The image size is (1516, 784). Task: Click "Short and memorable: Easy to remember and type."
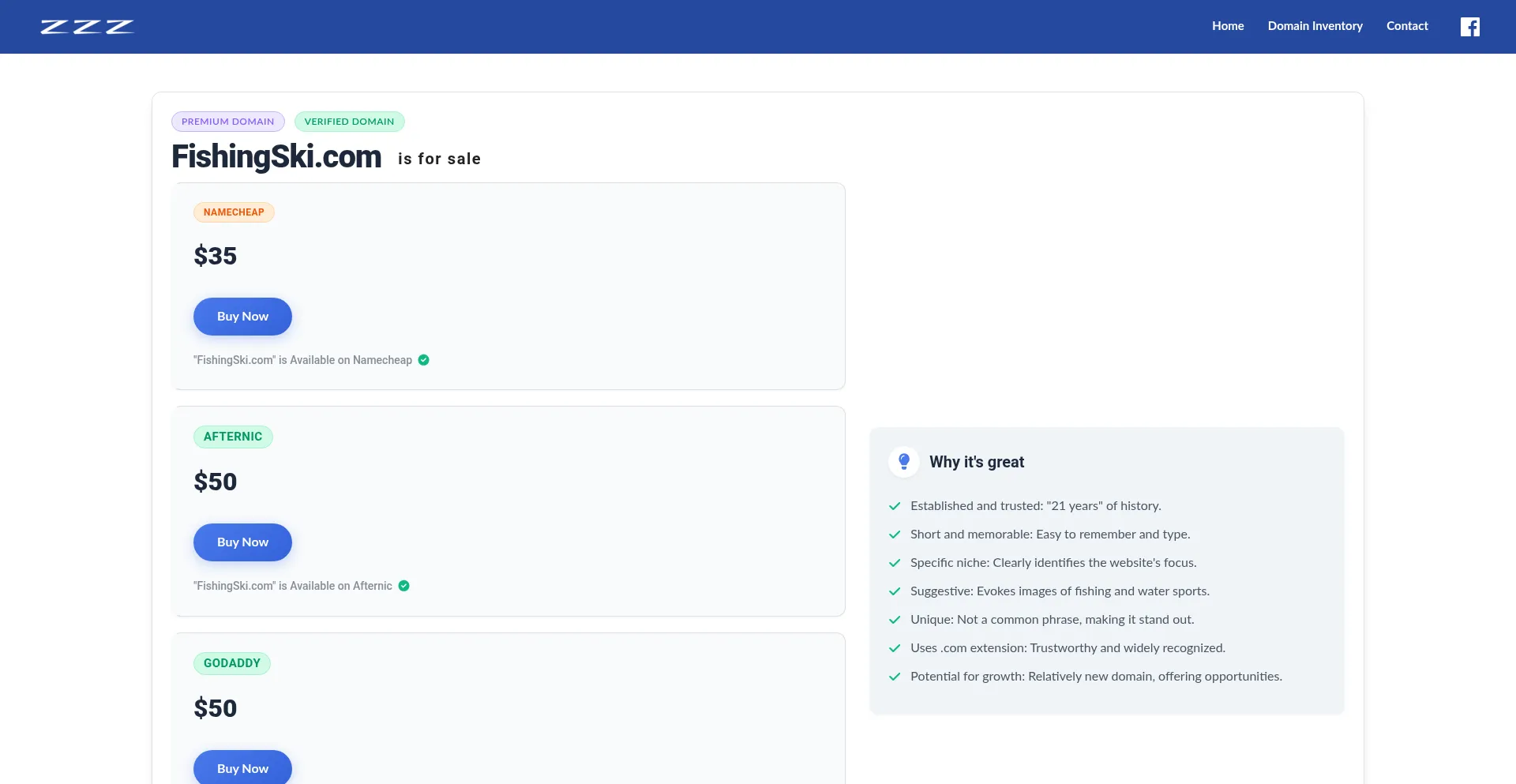[1050, 535]
